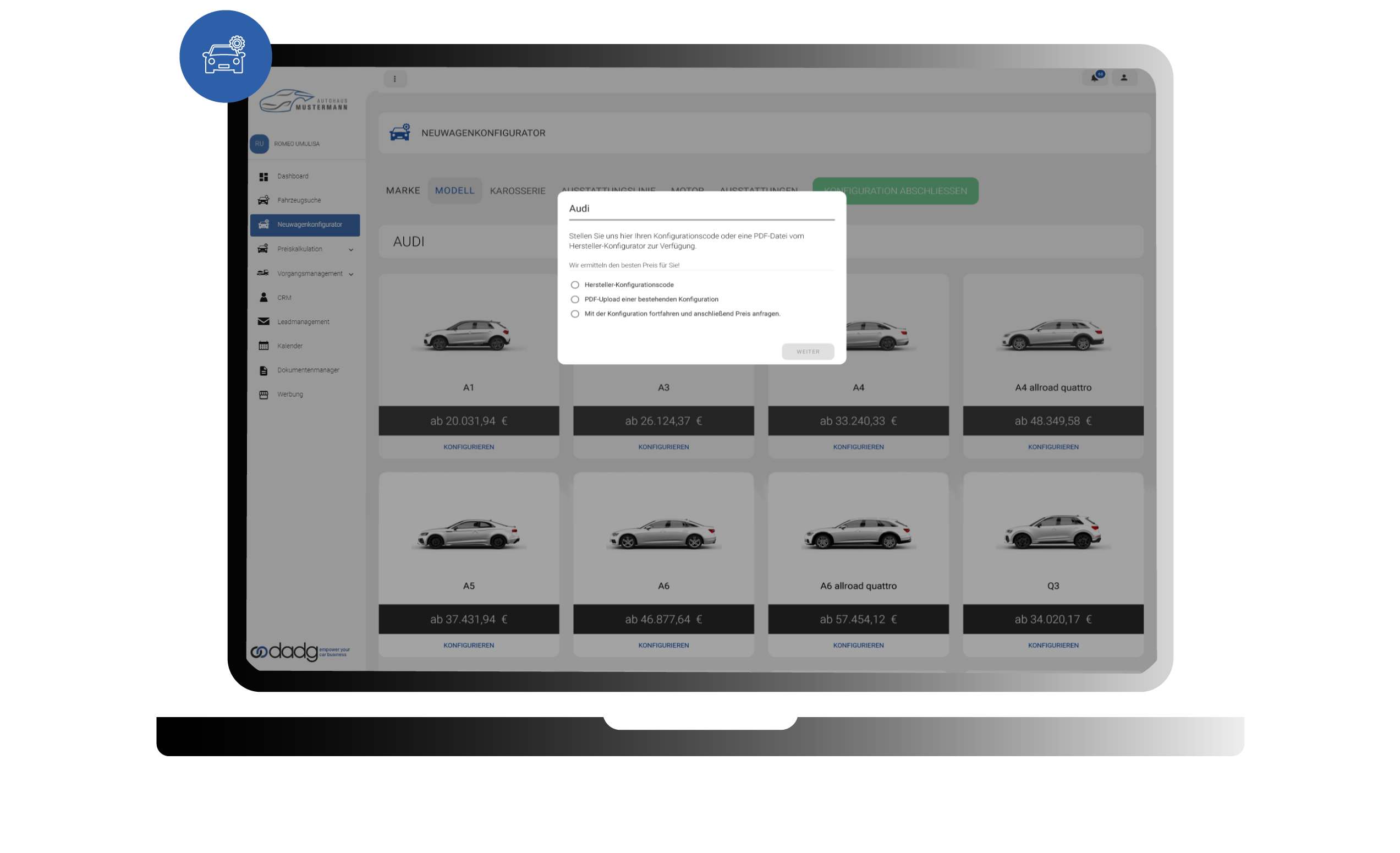The height and width of the screenshot is (853, 1400).
Task: Expand the Vorgangsmanagement chevron
Action: pos(351,275)
